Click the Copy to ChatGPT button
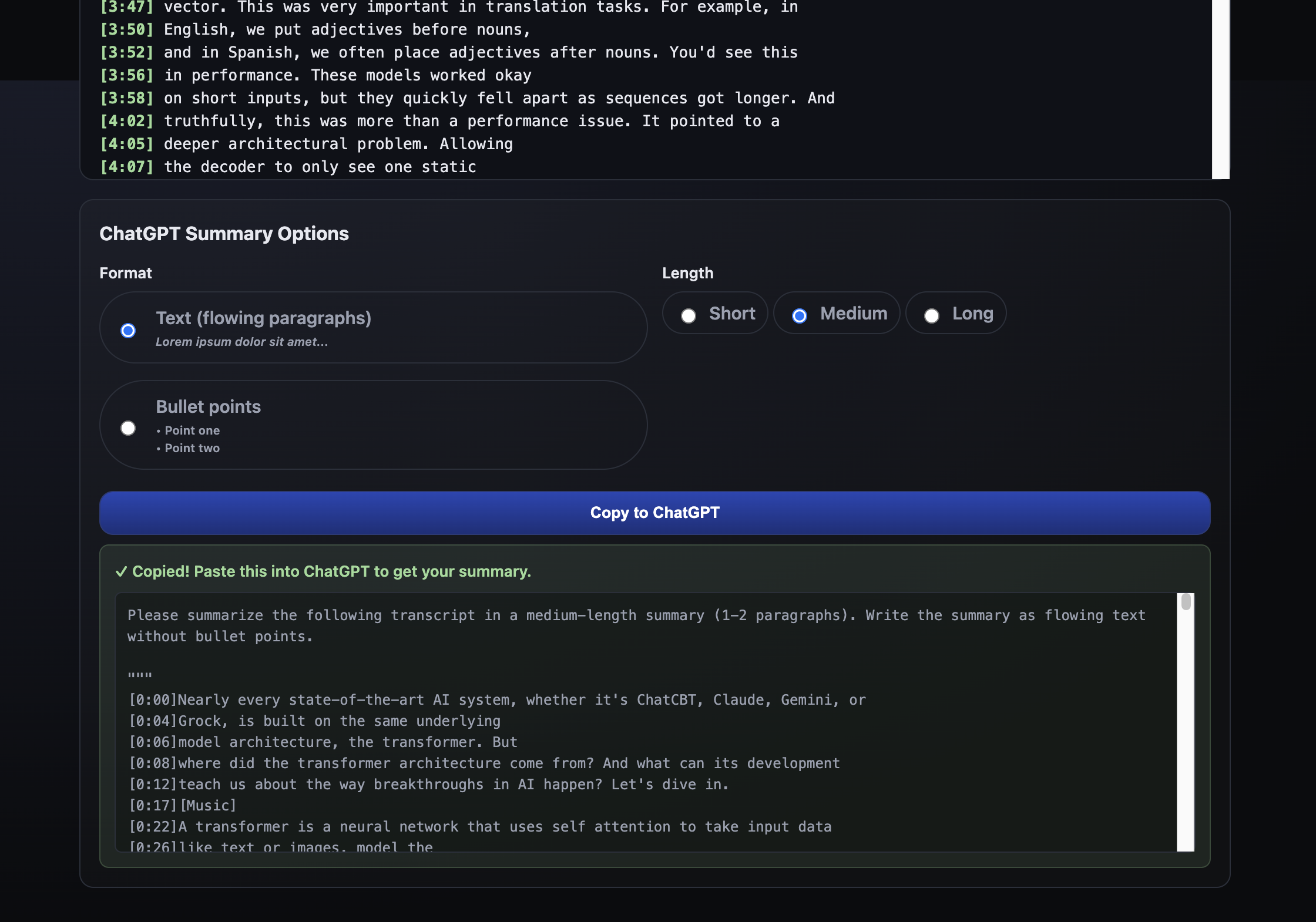Image resolution: width=1316 pixels, height=922 pixels. [654, 513]
